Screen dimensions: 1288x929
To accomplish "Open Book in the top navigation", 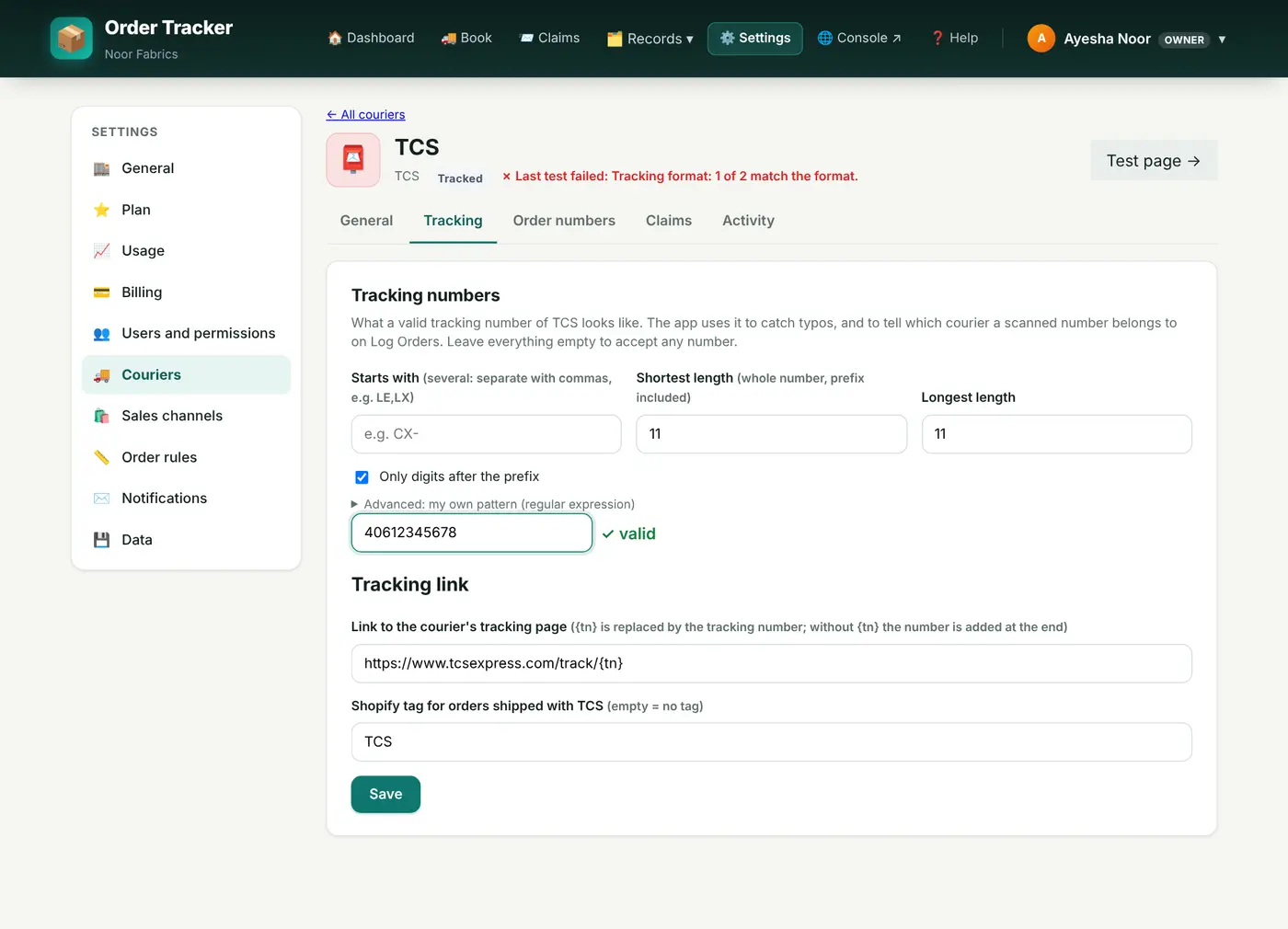I will click(466, 39).
